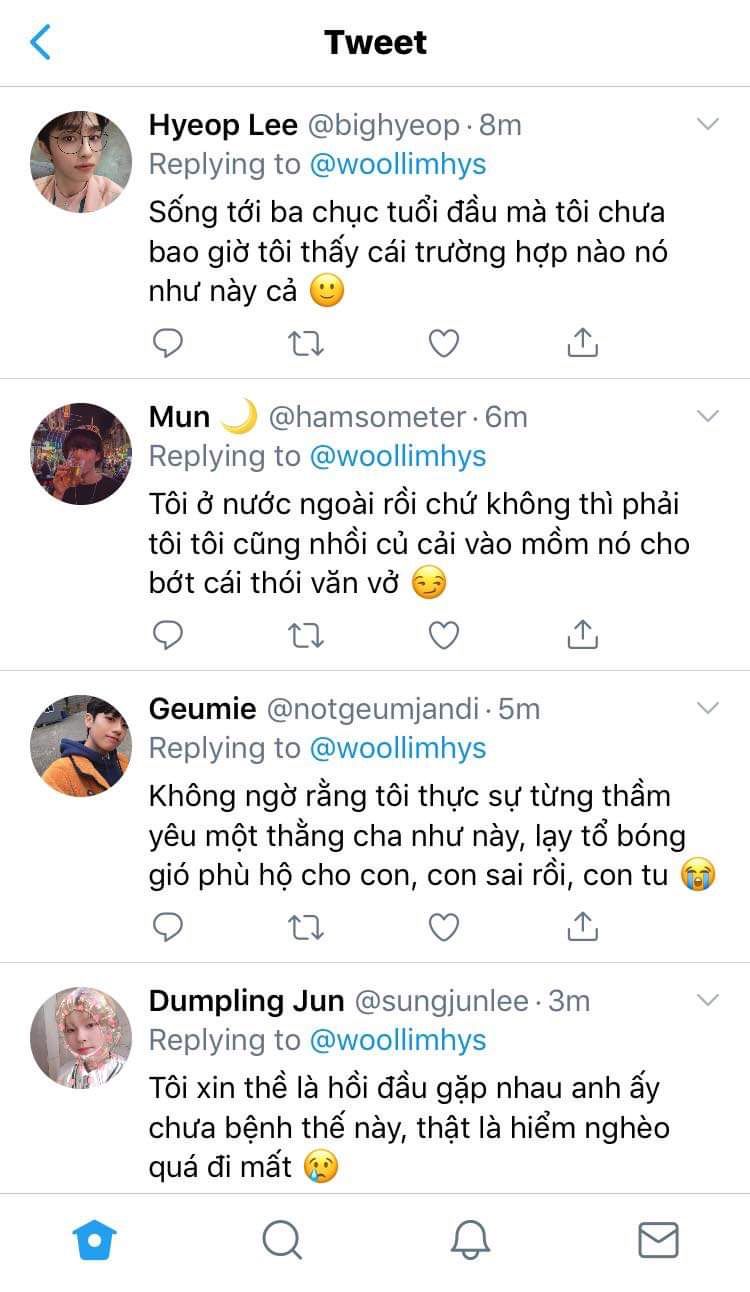
Task: Like Mun's tweet with the heart
Action: point(443,635)
